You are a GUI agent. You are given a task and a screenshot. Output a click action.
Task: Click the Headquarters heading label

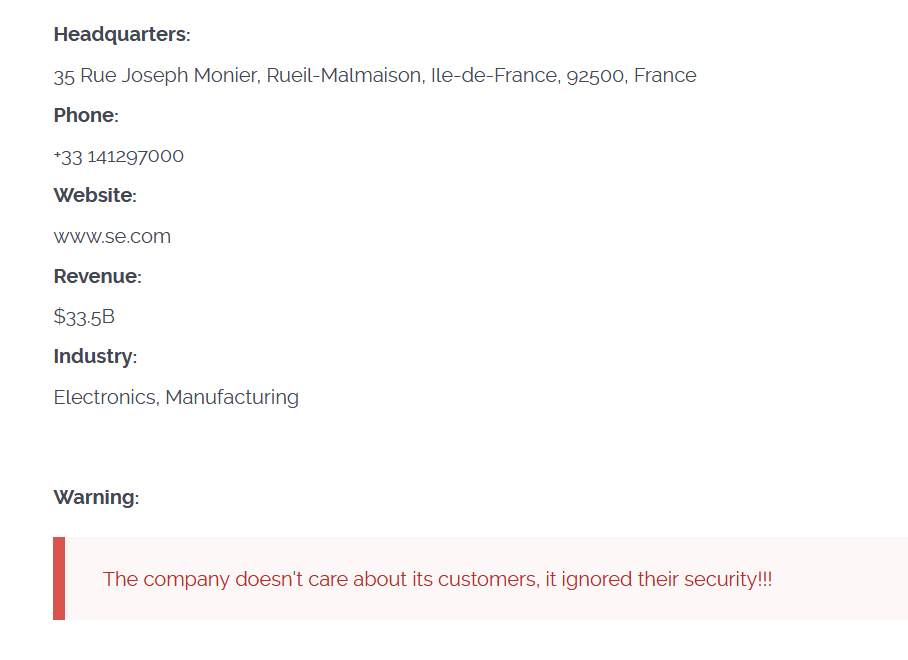point(121,34)
